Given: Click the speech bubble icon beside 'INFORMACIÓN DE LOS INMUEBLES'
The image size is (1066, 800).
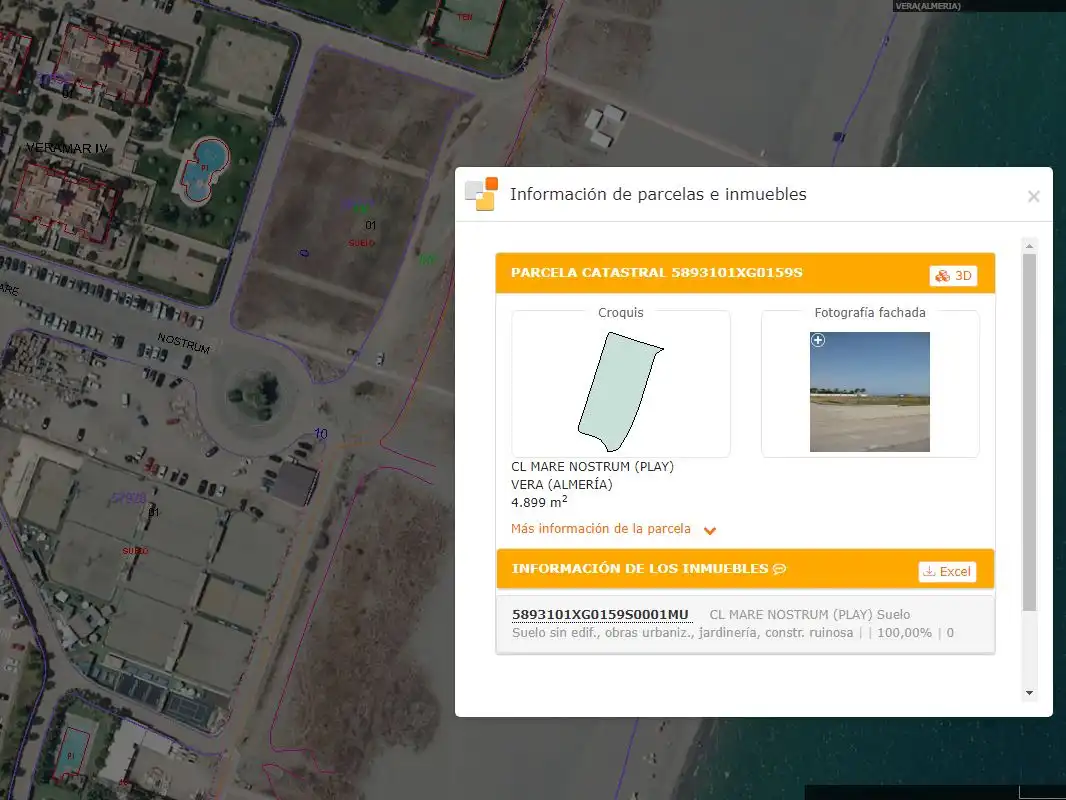Looking at the screenshot, I should tap(780, 569).
